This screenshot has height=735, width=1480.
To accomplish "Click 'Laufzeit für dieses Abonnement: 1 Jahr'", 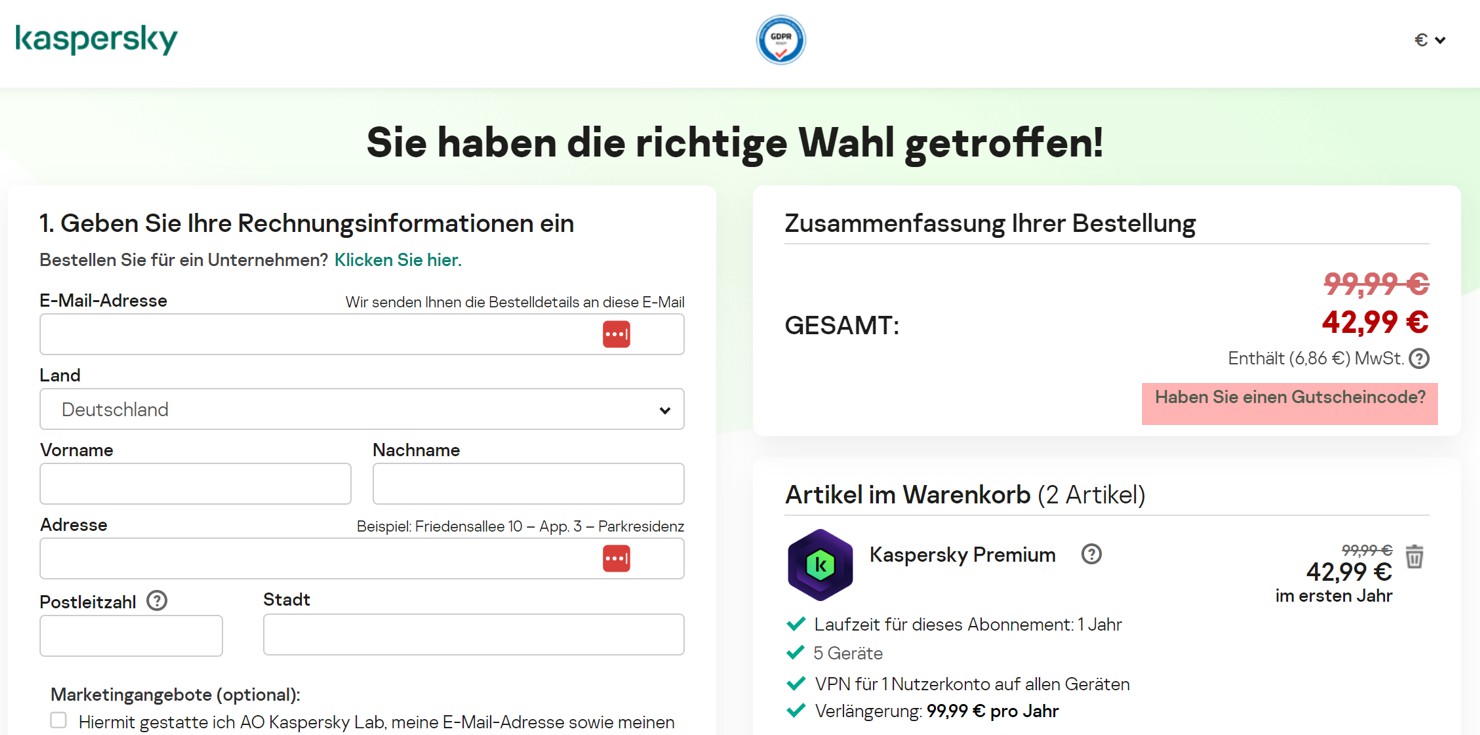I will 968,624.
